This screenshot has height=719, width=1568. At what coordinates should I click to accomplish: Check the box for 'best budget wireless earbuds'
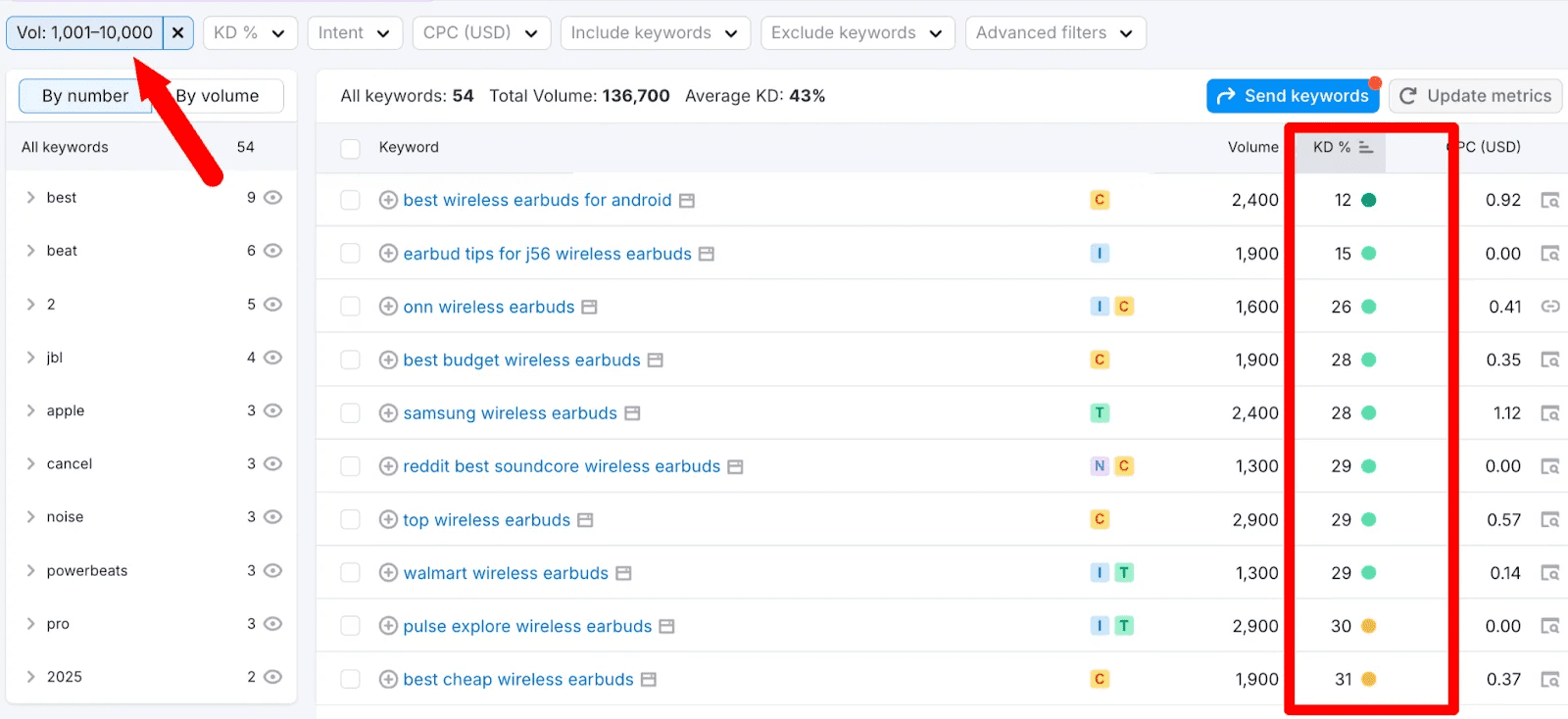[x=350, y=360]
